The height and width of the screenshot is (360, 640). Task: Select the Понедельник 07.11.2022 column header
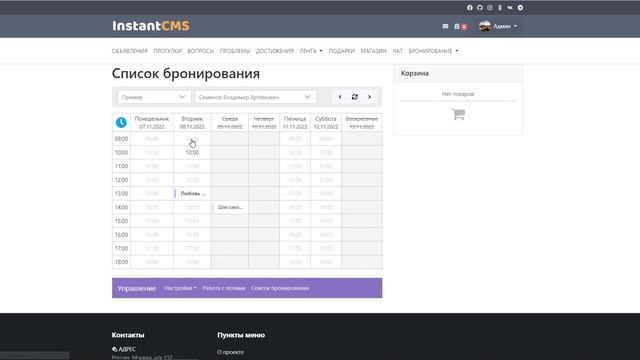[x=151, y=122]
